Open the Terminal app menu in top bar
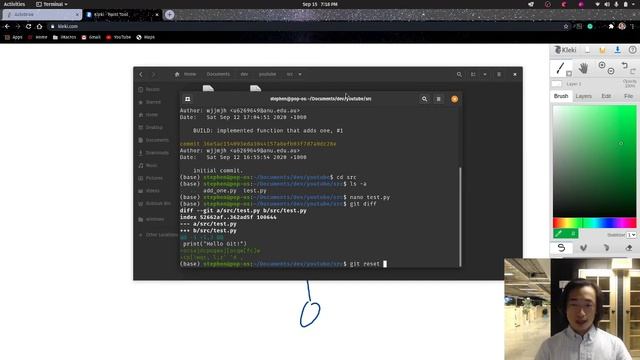The height and width of the screenshot is (360, 640). (x=52, y=4)
